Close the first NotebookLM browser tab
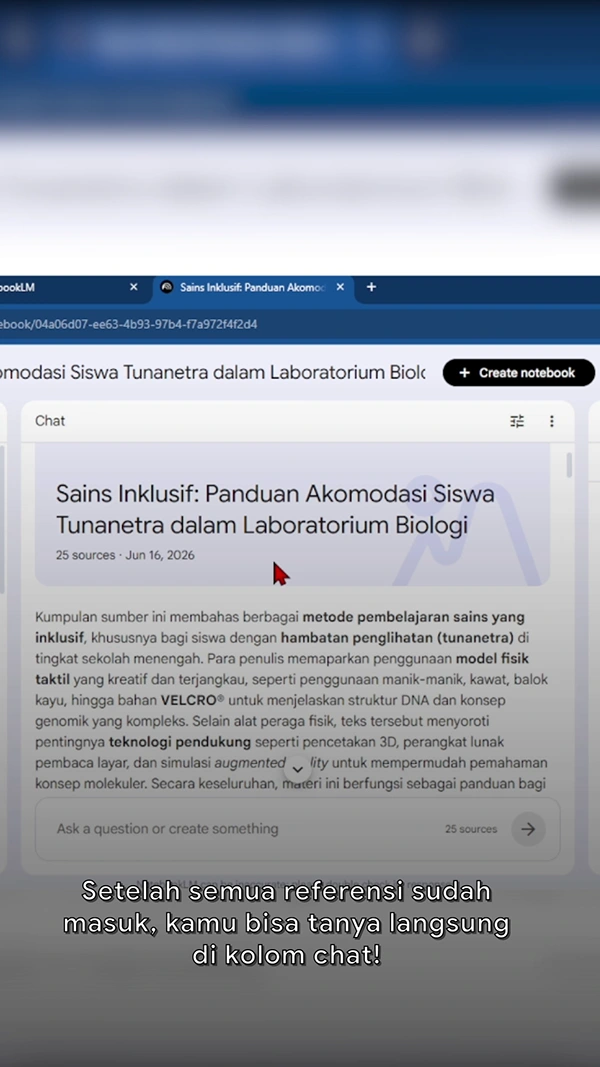The width and height of the screenshot is (600, 1067). coord(133,287)
